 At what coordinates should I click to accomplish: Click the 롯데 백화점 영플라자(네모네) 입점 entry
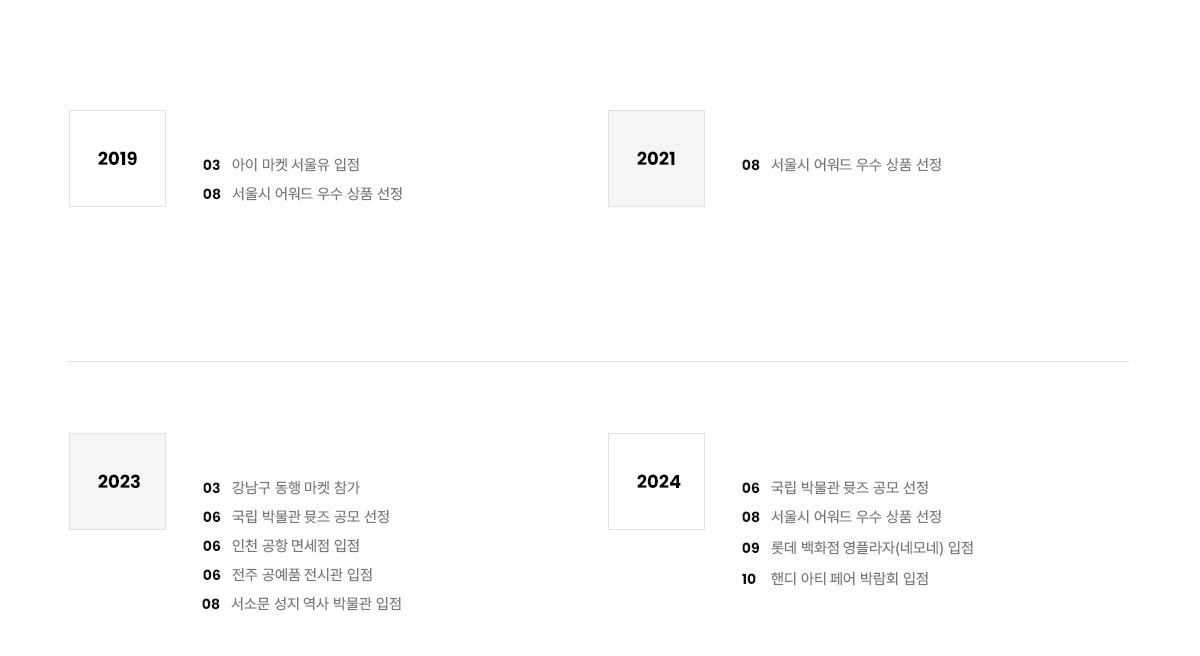point(872,548)
